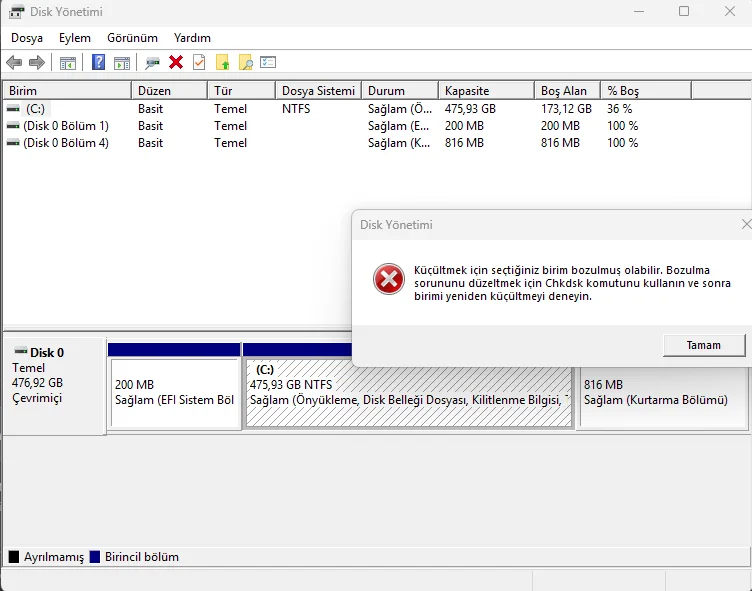Image resolution: width=752 pixels, height=591 pixels.
Task: Click the Çevrimiçi status text for Disk 0
Action: [x=37, y=398]
